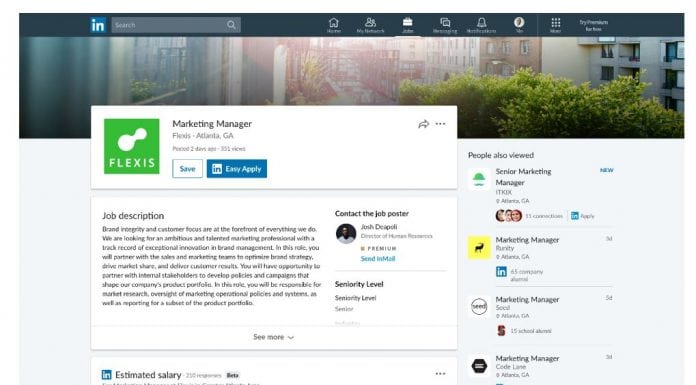Open the Senior Marketing Manager job listing
Viewport: 696px width, 385px height.
[x=523, y=177]
